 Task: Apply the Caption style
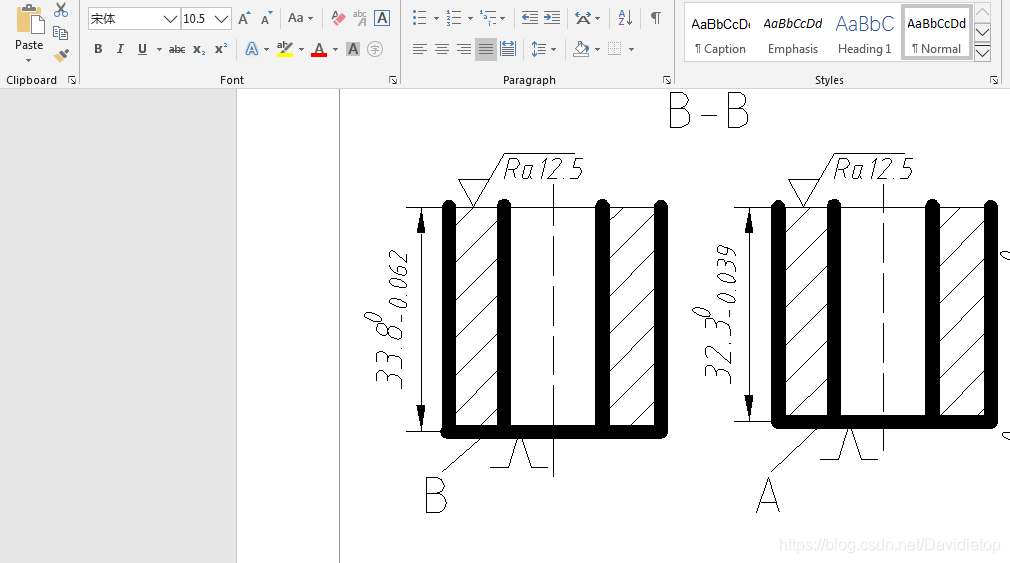(x=721, y=33)
